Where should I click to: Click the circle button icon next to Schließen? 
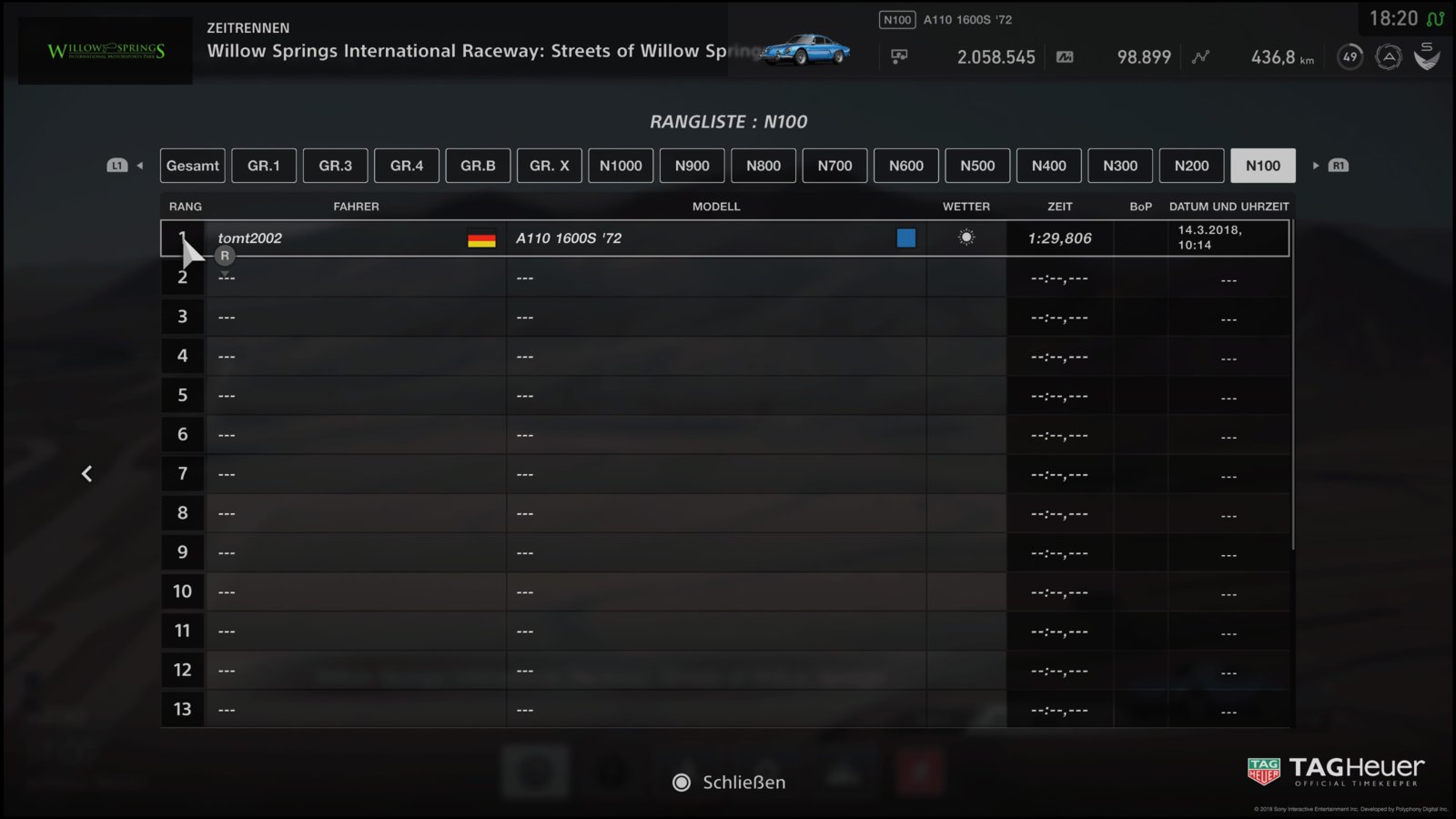[x=682, y=783]
